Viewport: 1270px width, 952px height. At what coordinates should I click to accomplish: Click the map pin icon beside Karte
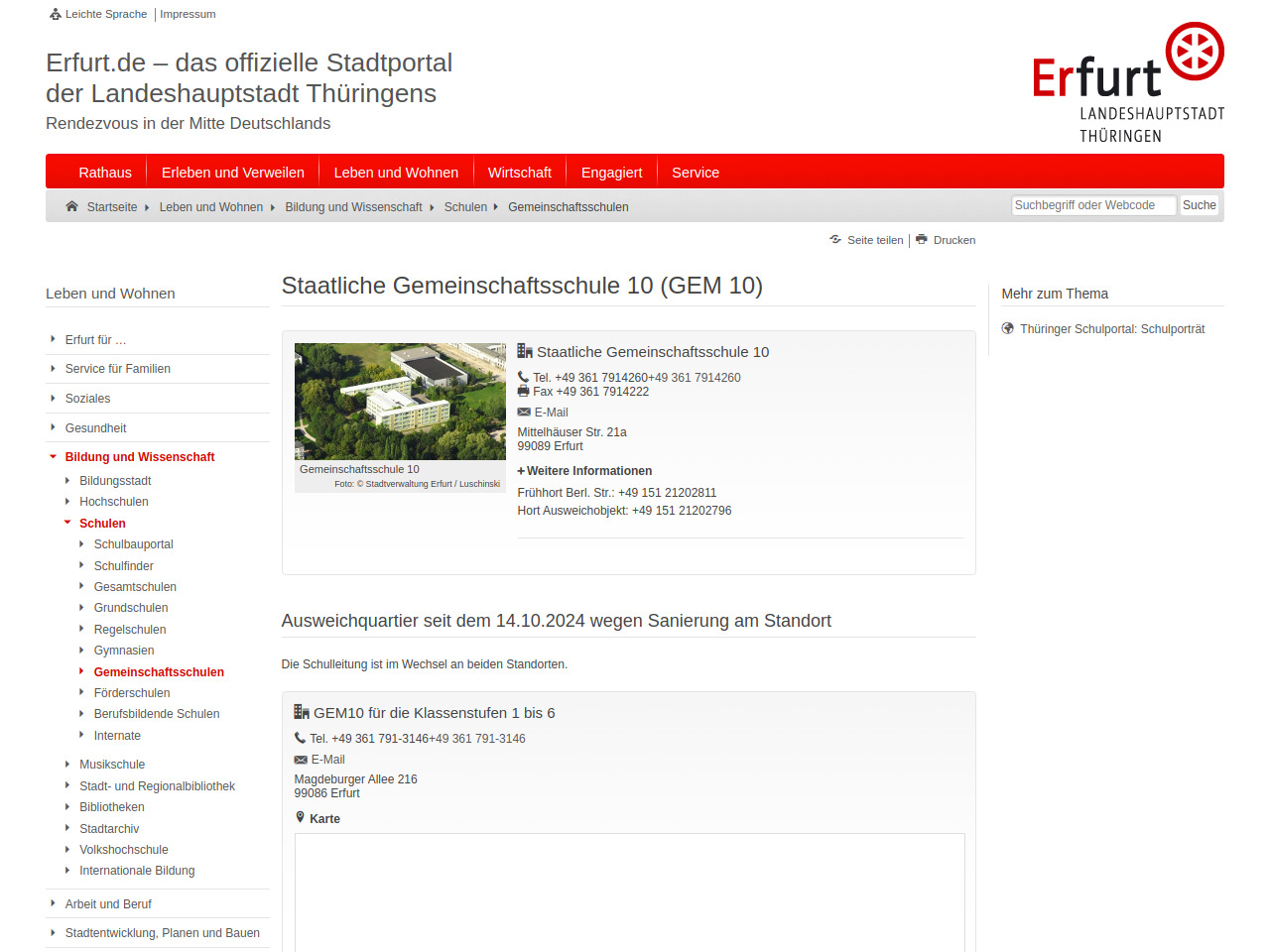[301, 818]
